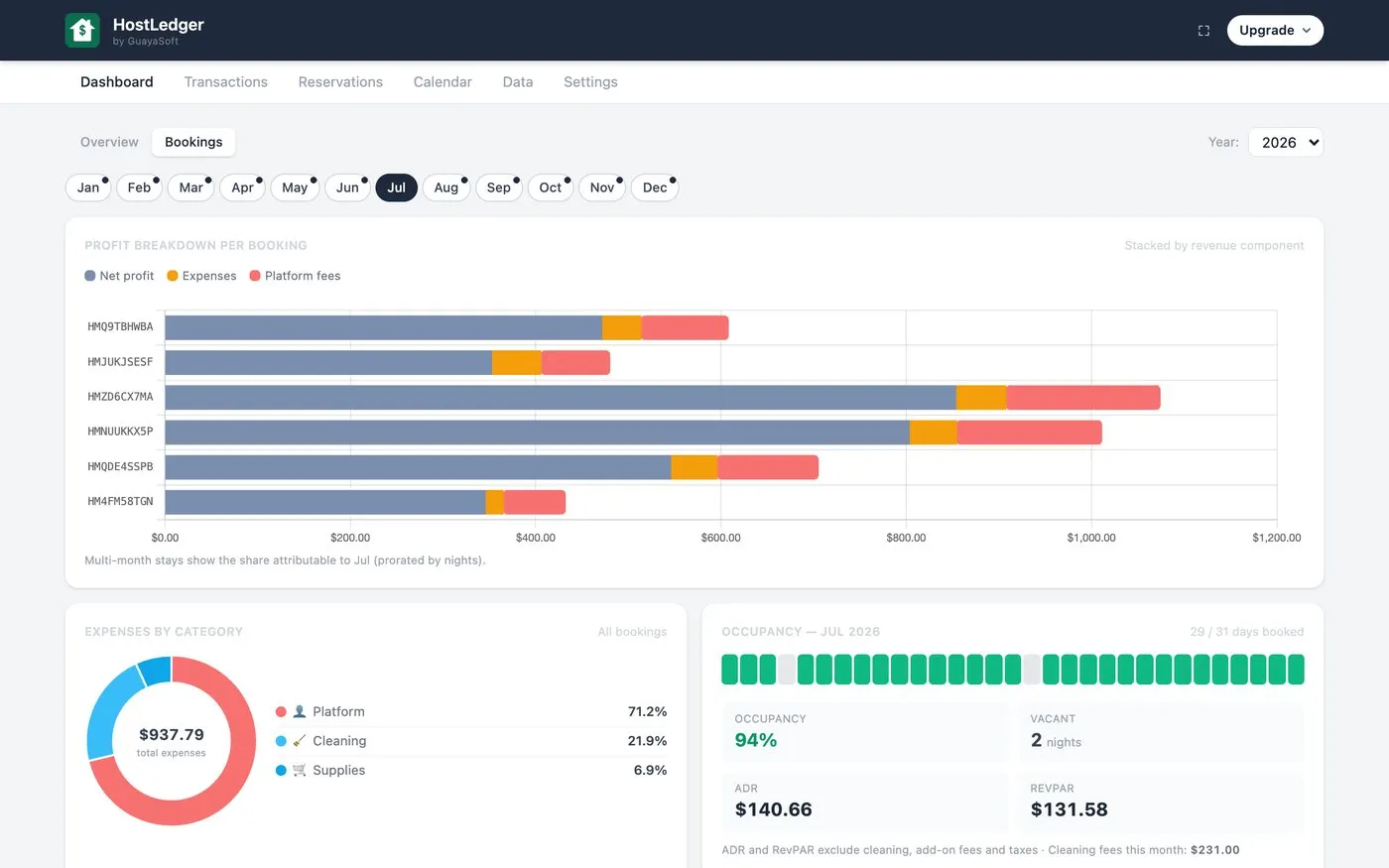Click the Cleaning broom icon in expenses

[x=300, y=741]
